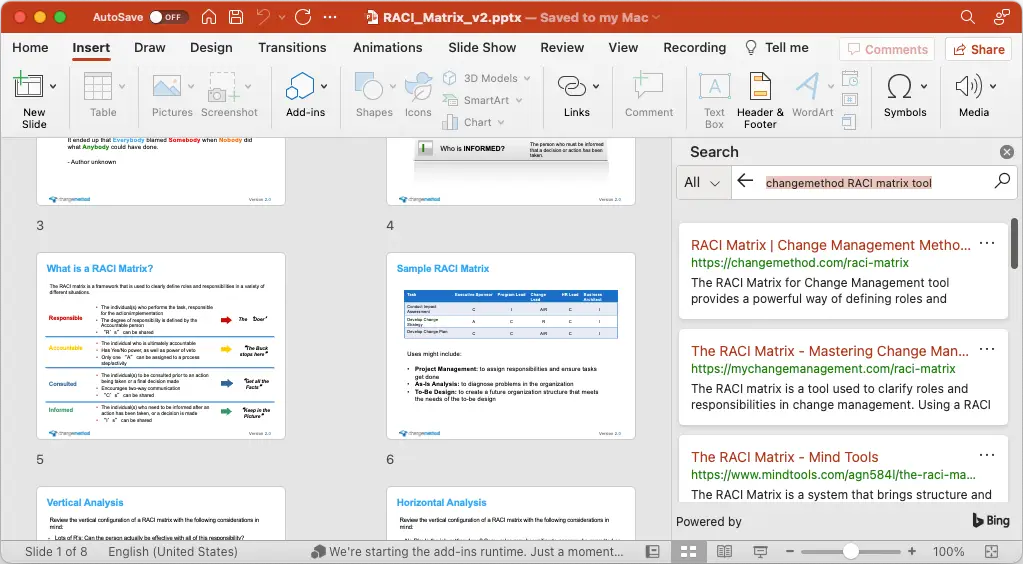This screenshot has height=564, width=1023.
Task: Click the Add-ins hexagon icon
Action: pyautogui.click(x=300, y=86)
